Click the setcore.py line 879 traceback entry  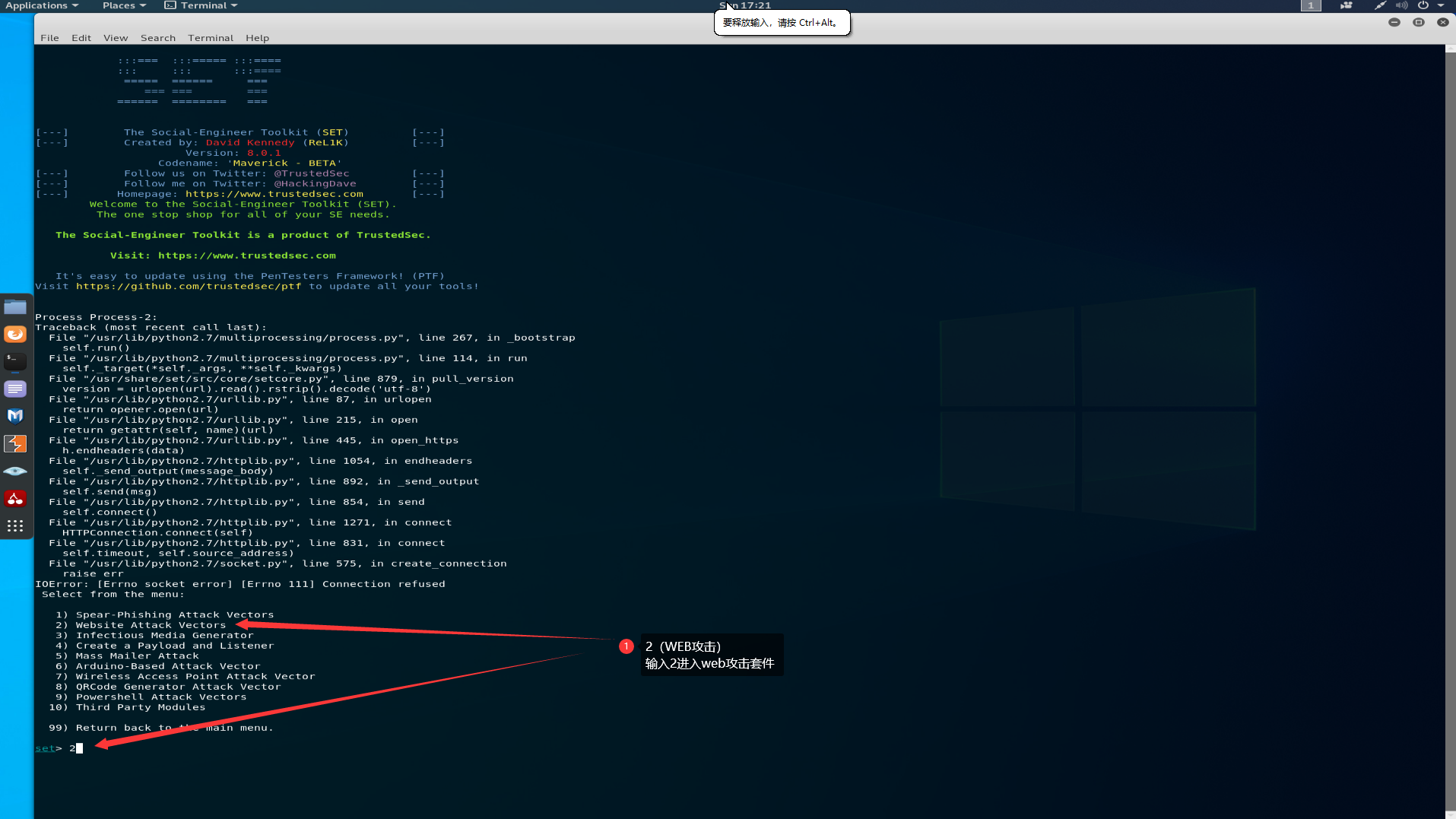pos(281,379)
